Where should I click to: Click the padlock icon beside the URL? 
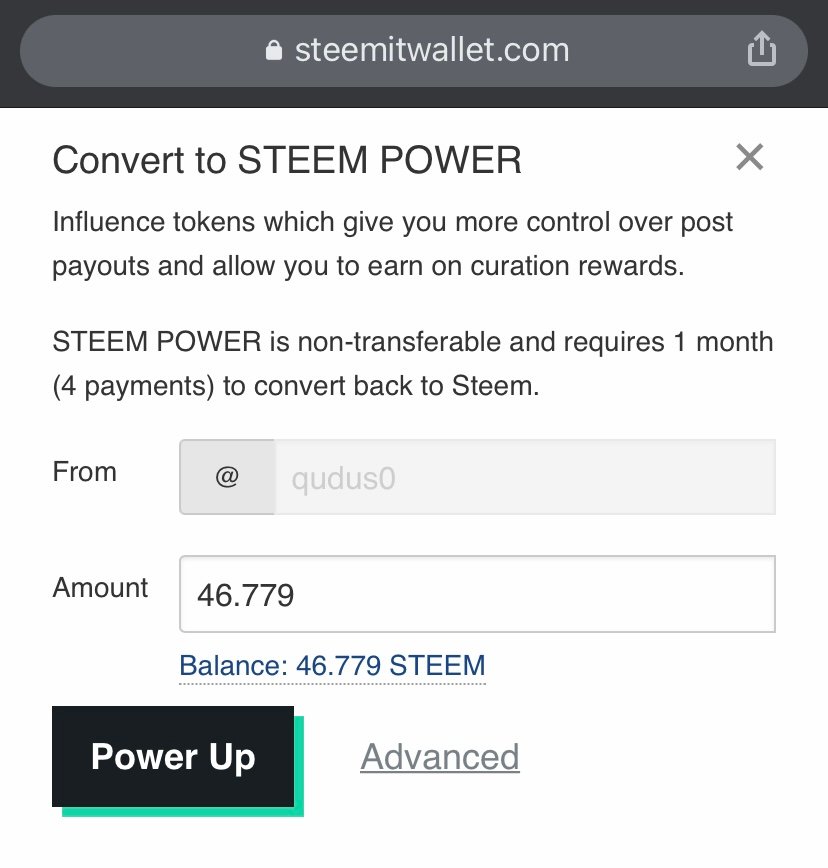[x=273, y=51]
